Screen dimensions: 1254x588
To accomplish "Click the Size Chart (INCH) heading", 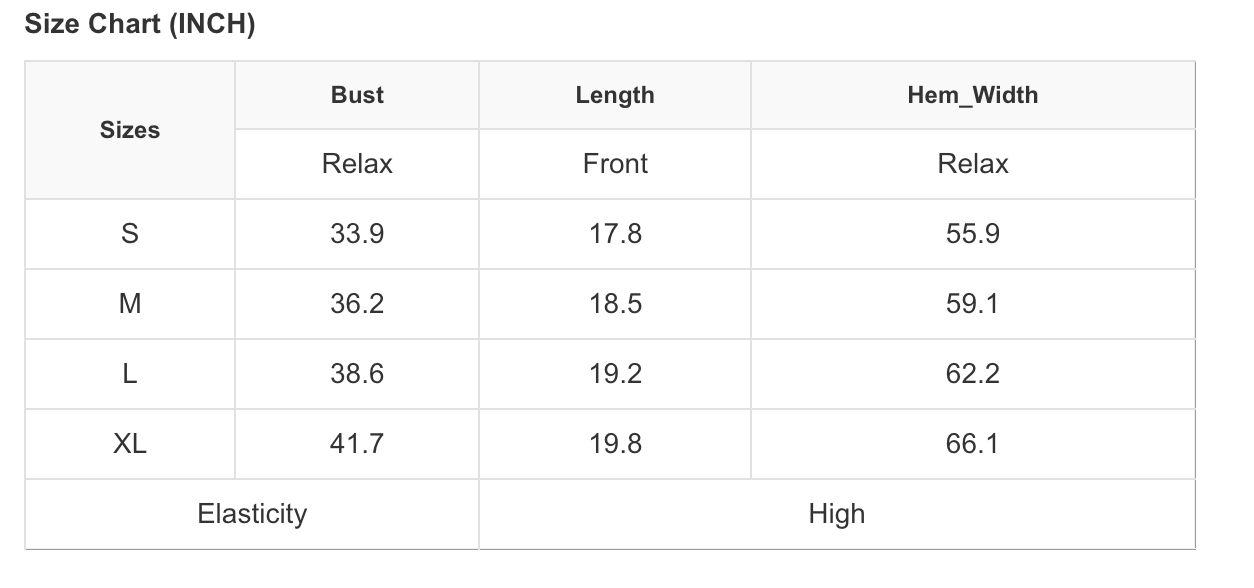I will coord(140,25).
